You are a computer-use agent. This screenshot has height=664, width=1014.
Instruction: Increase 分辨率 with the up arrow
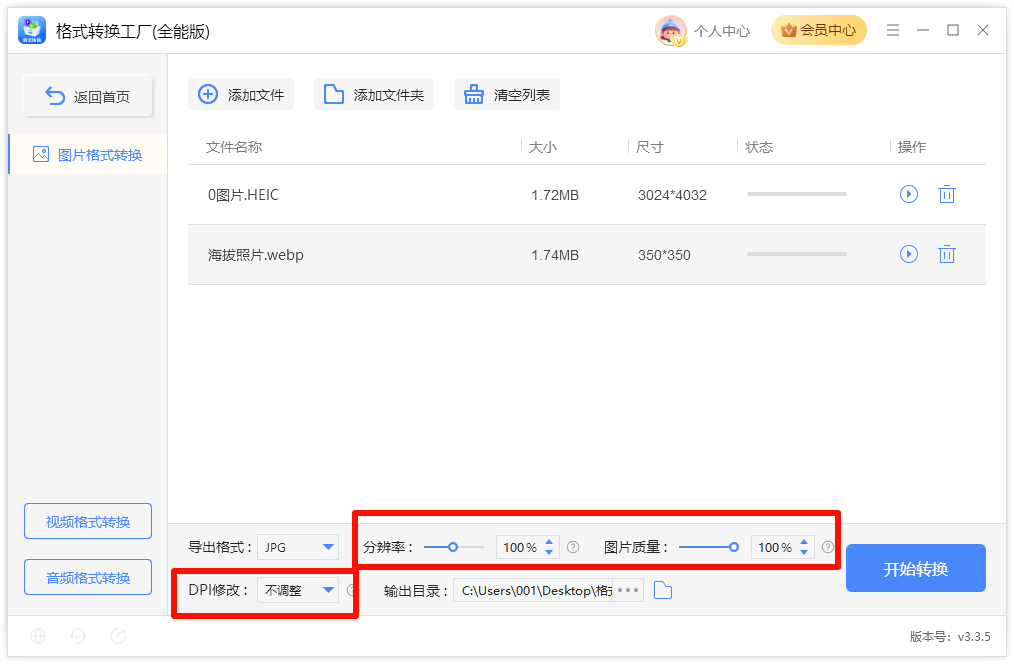pos(549,542)
